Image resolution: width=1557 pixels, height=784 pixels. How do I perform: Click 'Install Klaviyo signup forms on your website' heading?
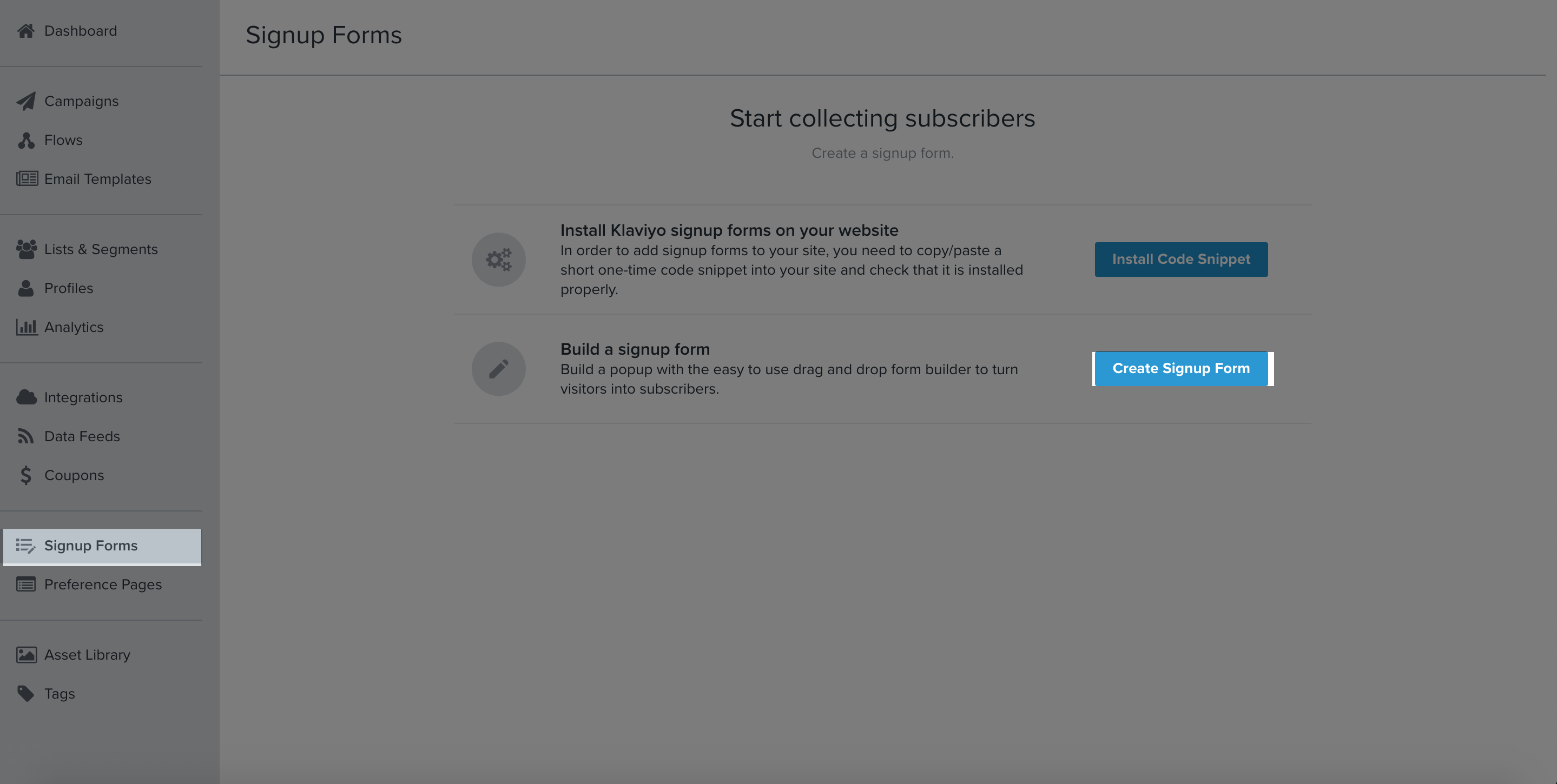click(x=729, y=230)
